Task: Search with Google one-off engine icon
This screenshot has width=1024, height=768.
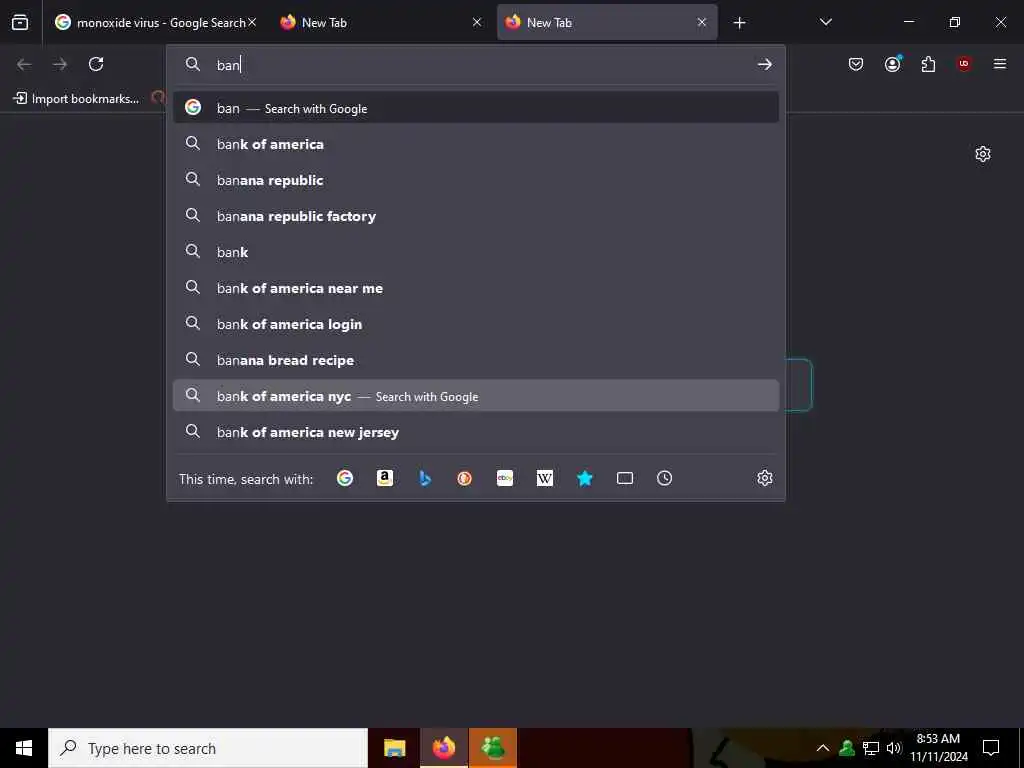Action: click(345, 478)
